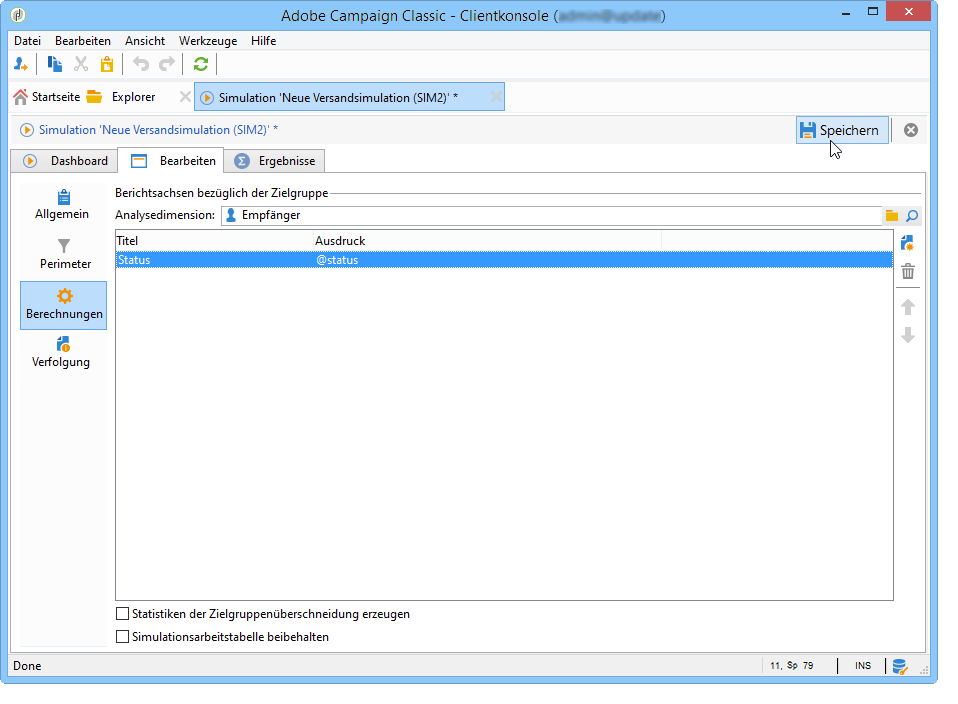This screenshot has height=704, width=958.
Task: Click the move up arrow icon
Action: tap(908, 307)
